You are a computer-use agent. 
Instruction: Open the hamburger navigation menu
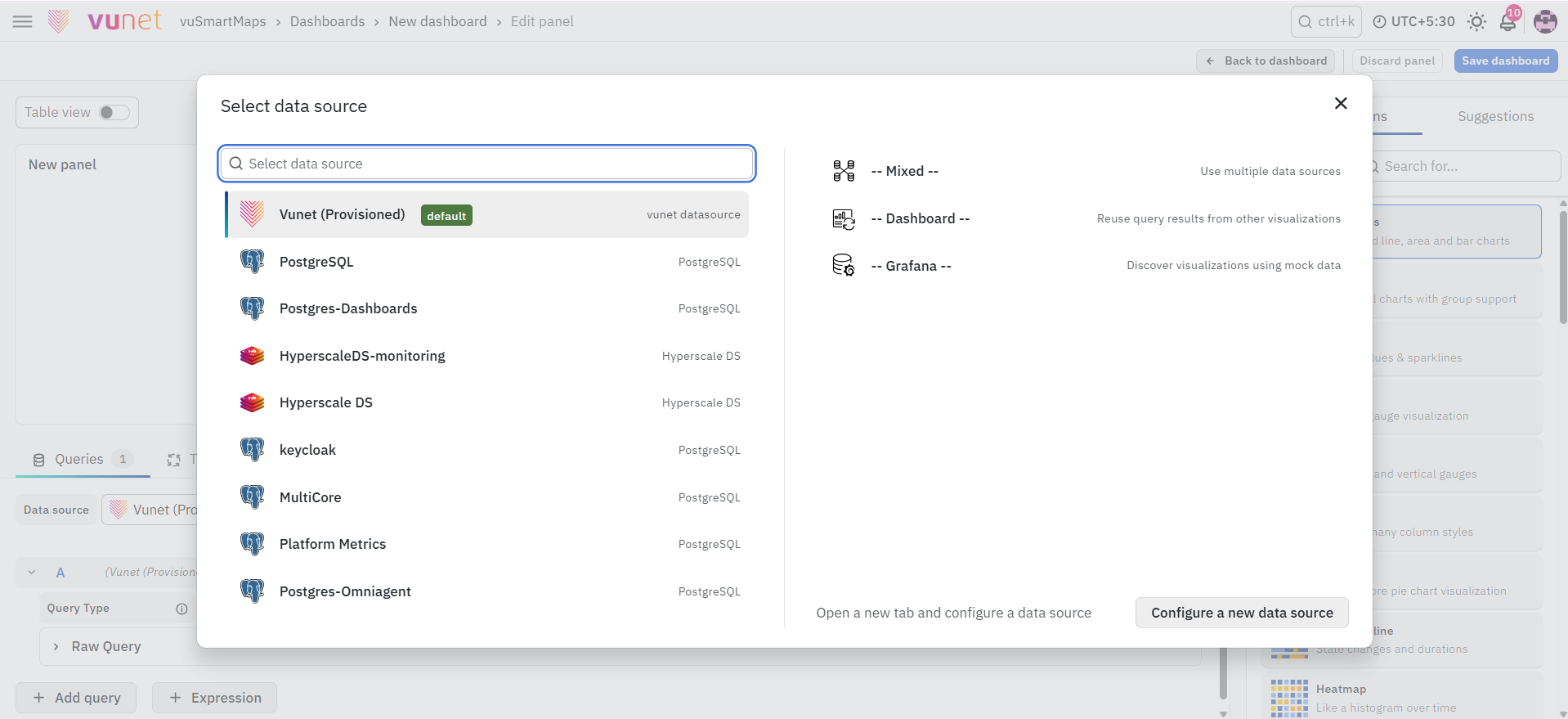click(x=23, y=21)
